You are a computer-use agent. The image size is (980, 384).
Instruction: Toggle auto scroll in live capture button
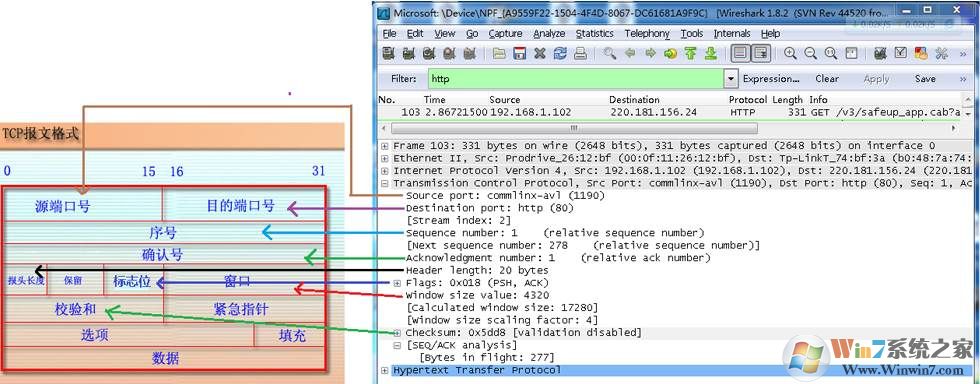coord(761,54)
